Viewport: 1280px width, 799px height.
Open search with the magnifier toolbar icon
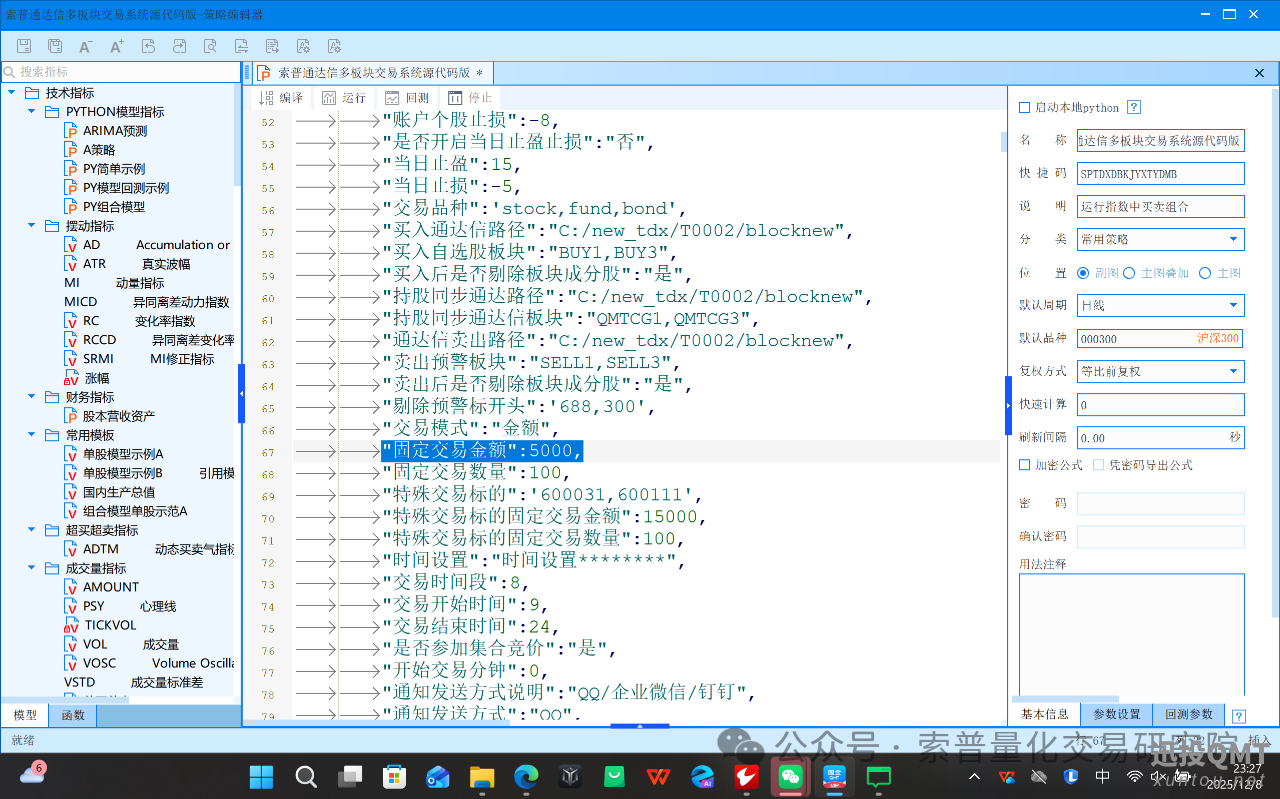(212, 45)
